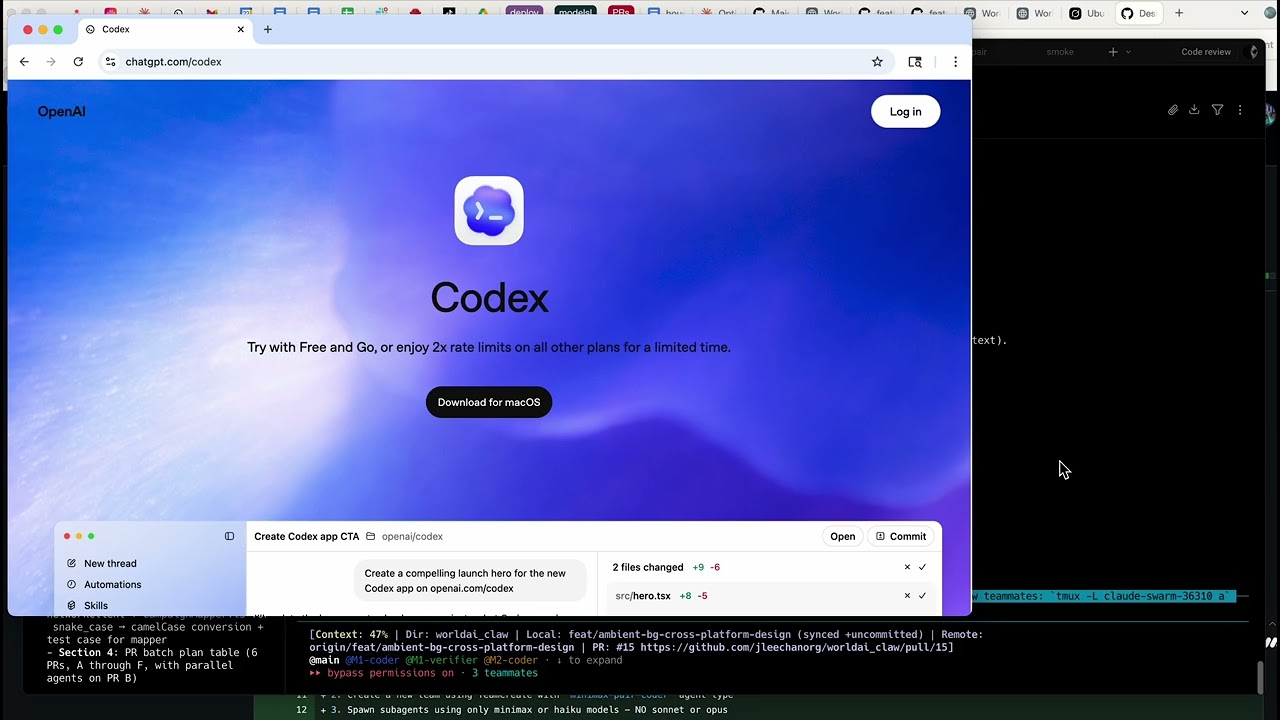Screen dimensions: 1280x720
Task: Click 'bypass permissions on' in the terminal
Action: (x=389, y=673)
